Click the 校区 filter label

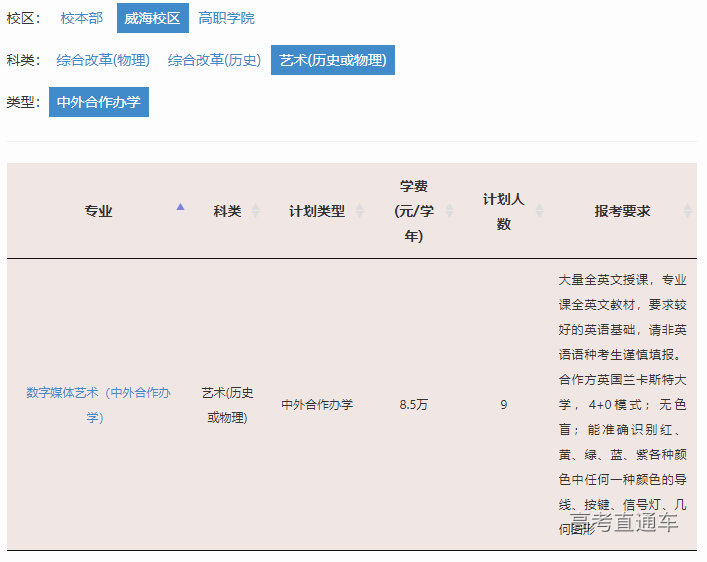tap(23, 18)
